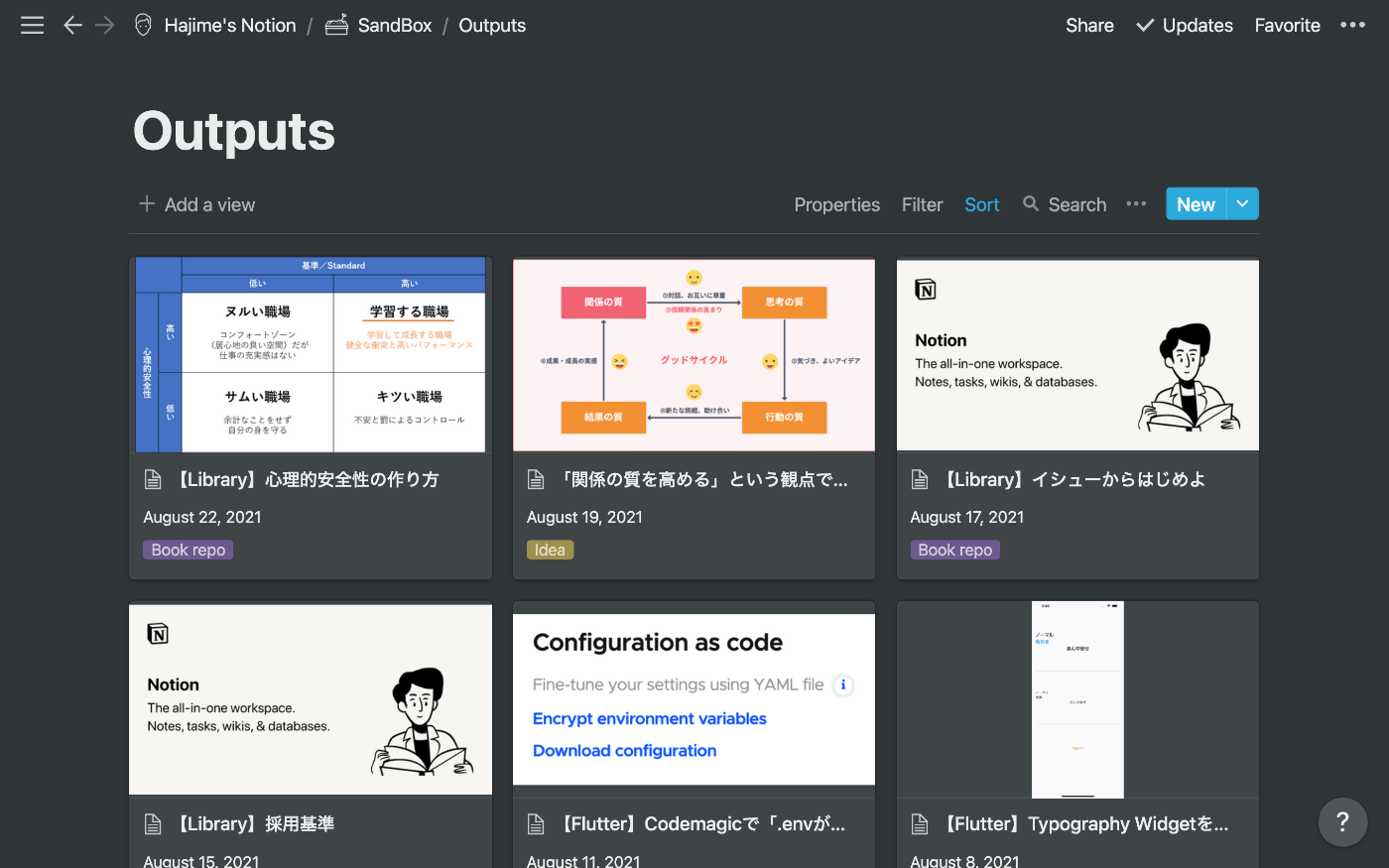The width and height of the screenshot is (1389, 868).
Task: Open the Sort menu
Action: click(x=981, y=204)
